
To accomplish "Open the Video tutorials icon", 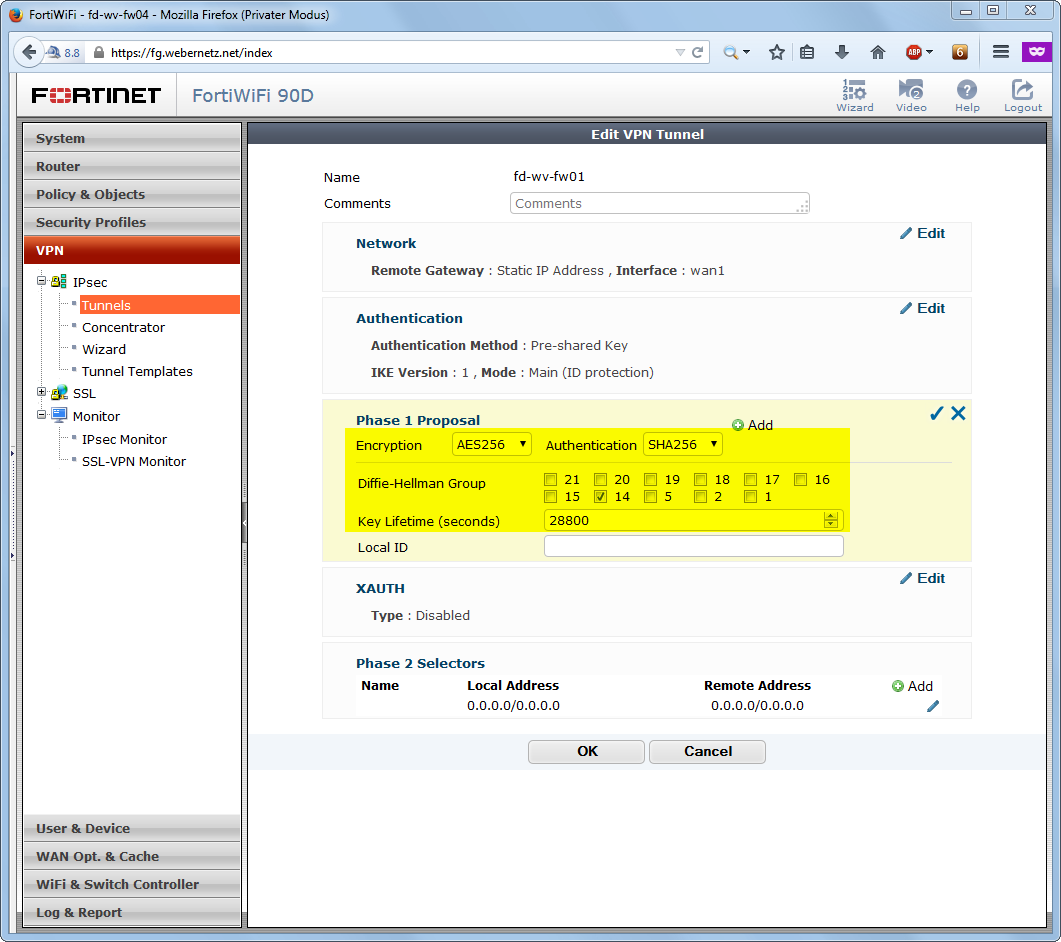I will point(911,95).
